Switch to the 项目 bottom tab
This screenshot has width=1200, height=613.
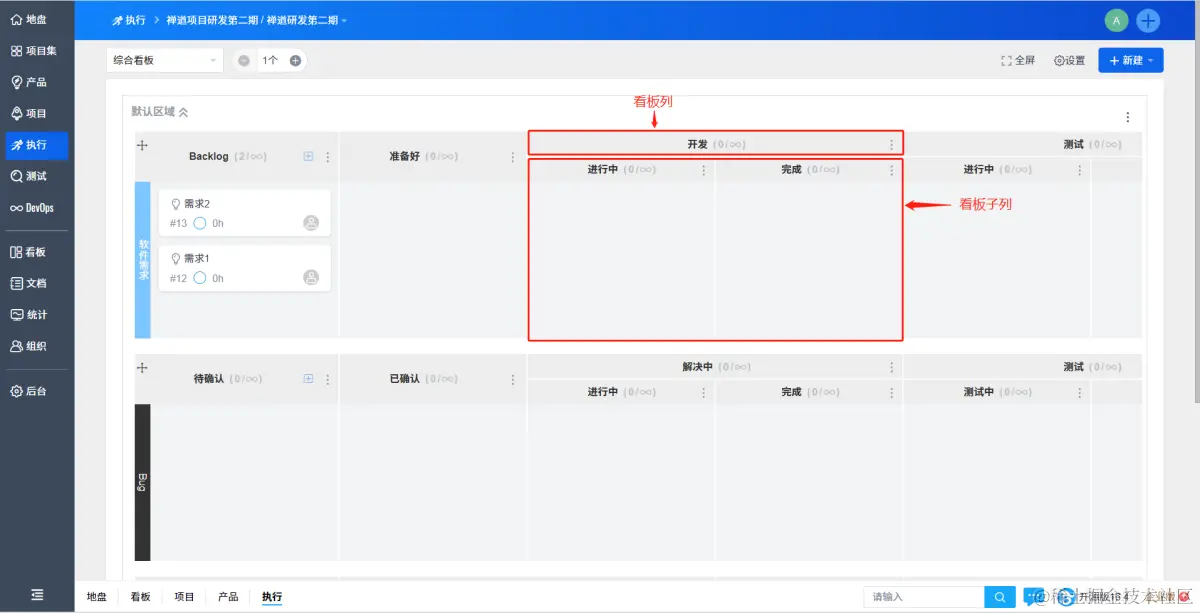point(184,597)
